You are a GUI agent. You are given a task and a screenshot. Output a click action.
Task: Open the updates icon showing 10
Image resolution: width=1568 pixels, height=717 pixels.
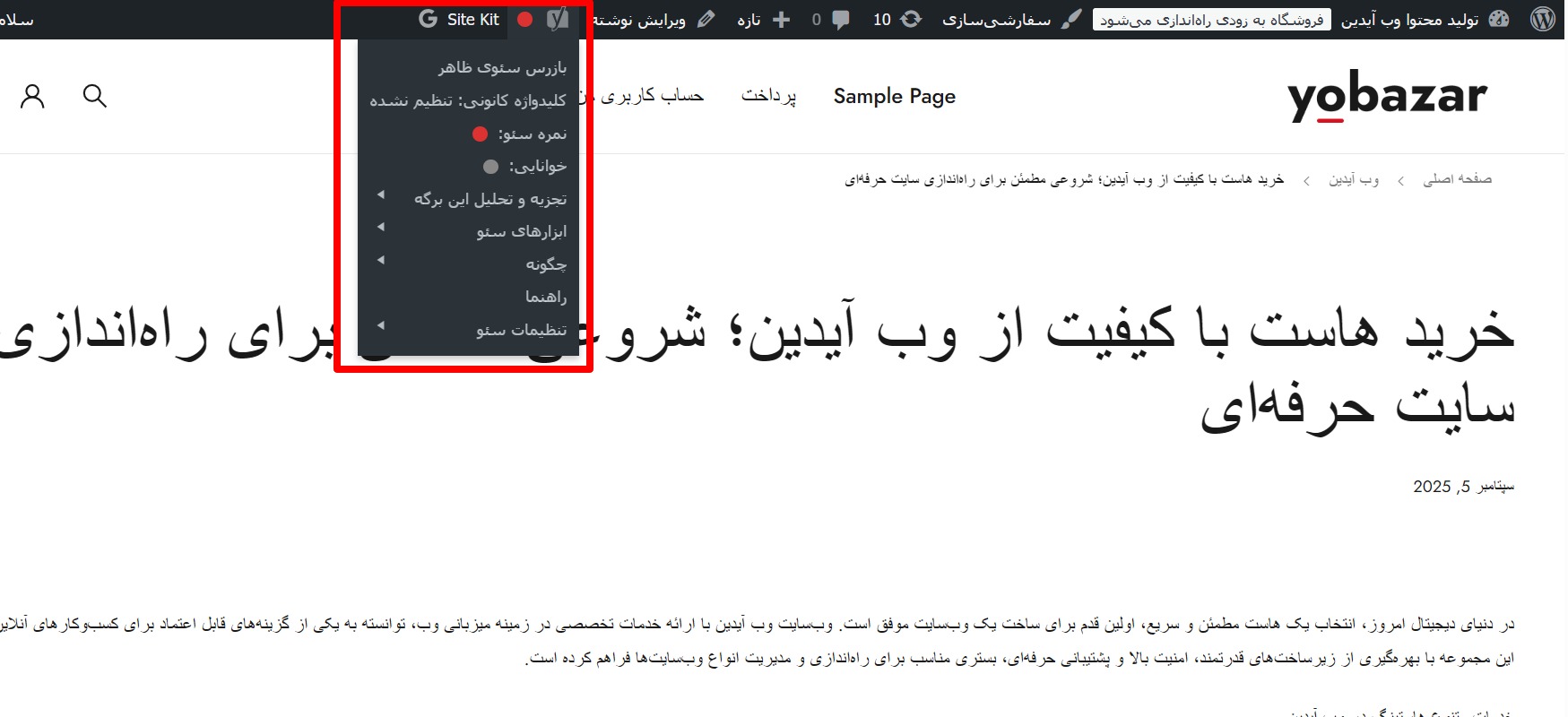911,19
